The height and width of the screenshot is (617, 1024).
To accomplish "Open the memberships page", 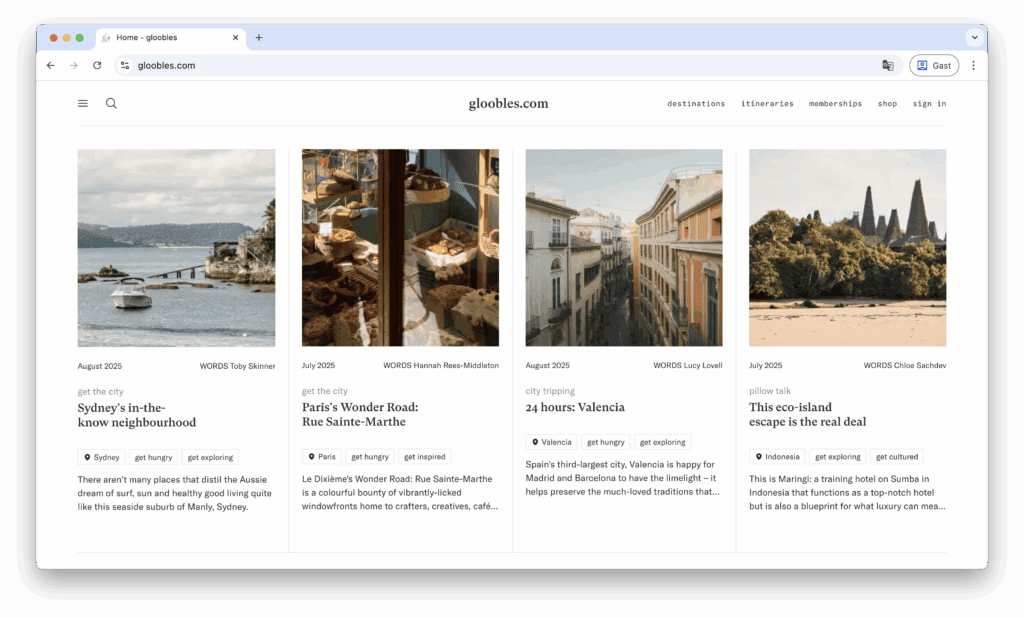I will tap(835, 104).
